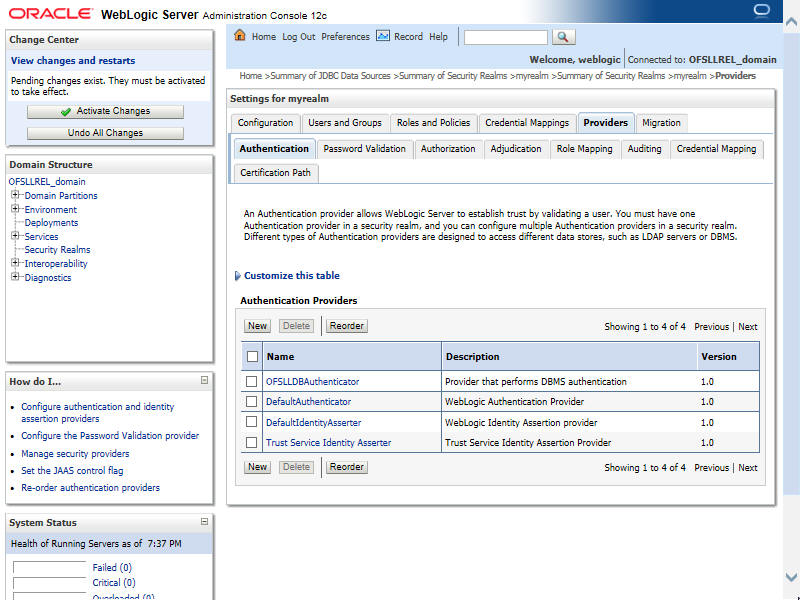This screenshot has width=800, height=600.
Task: Open the Users and Groups tab
Action: [345, 123]
